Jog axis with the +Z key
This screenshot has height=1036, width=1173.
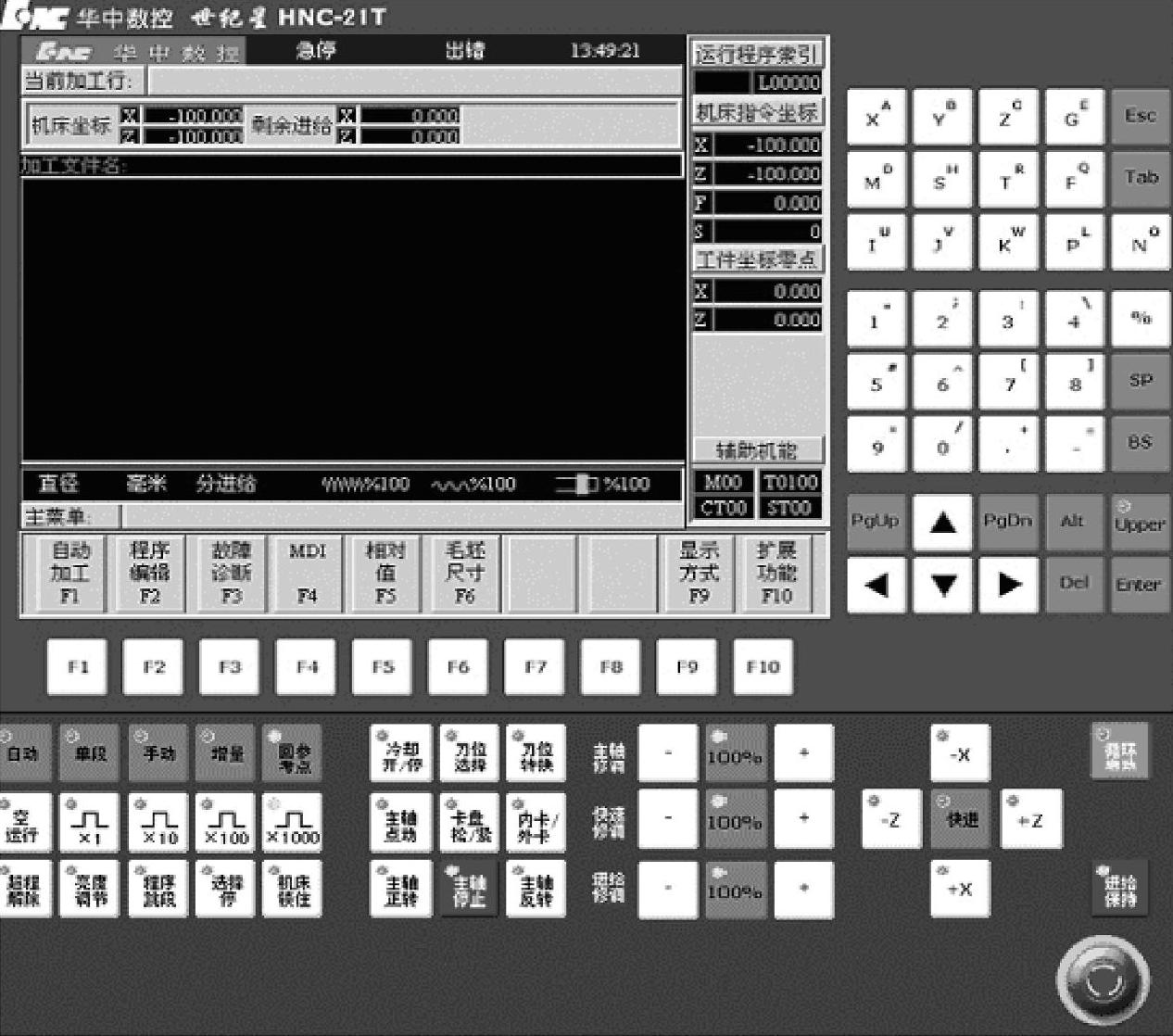(x=1031, y=820)
